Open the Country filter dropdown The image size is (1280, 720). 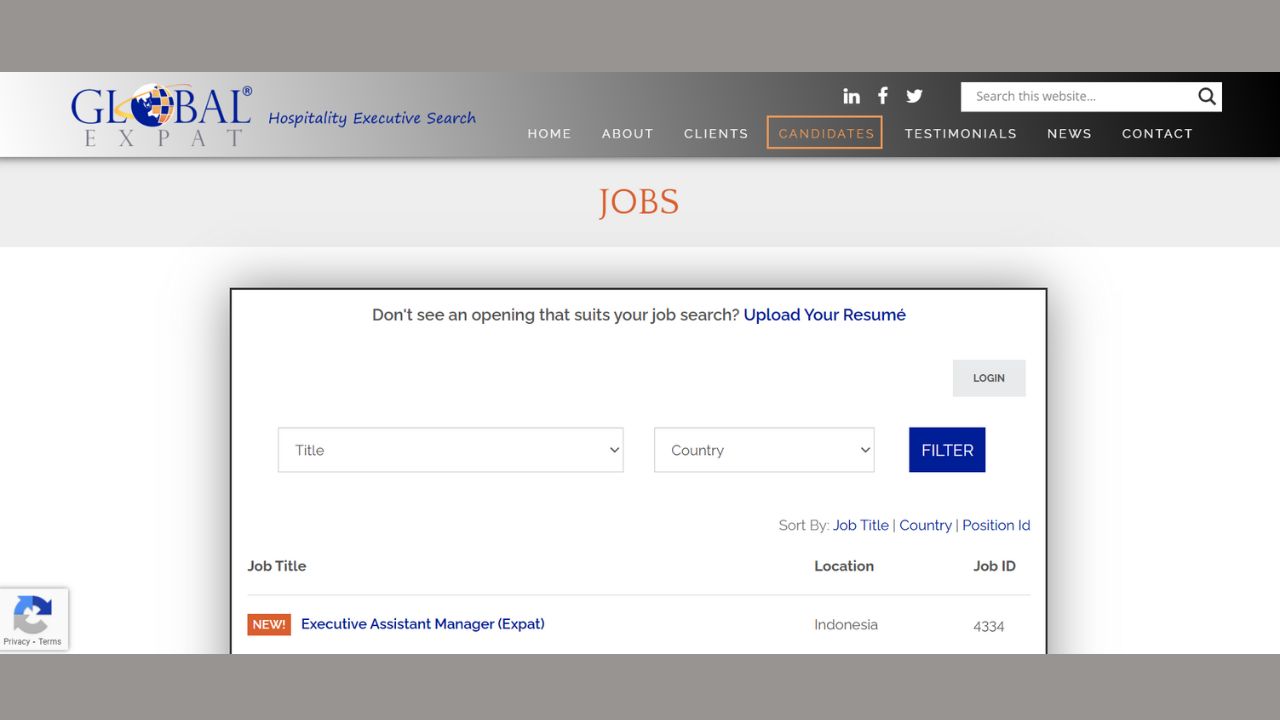pyautogui.click(x=764, y=450)
